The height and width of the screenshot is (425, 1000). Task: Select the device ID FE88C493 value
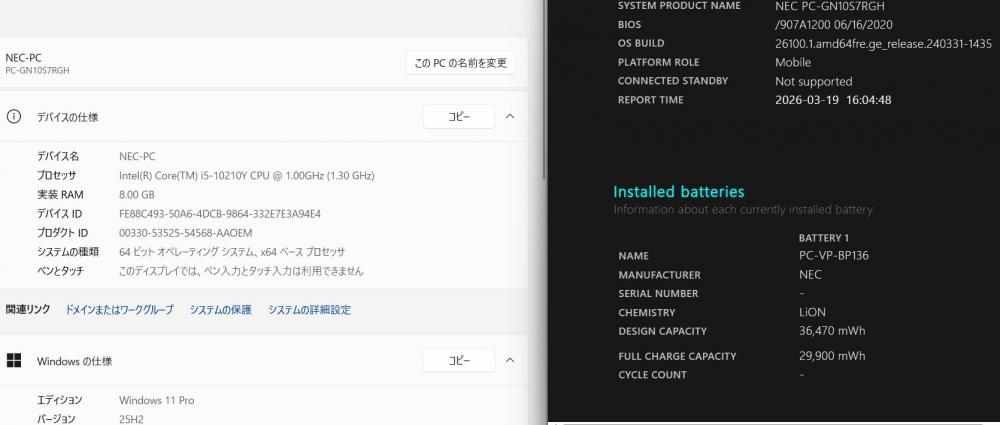point(220,213)
